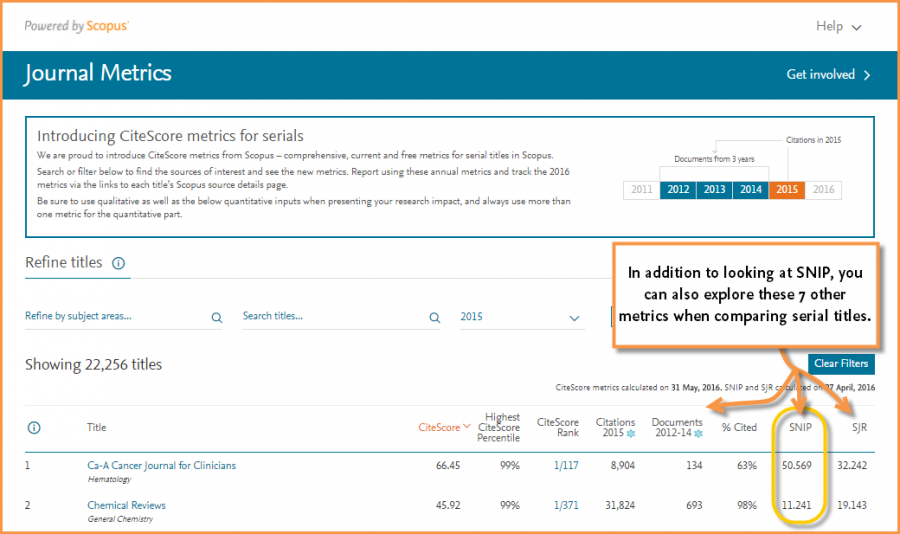Click the Showing 22,256 titles text

(94, 365)
